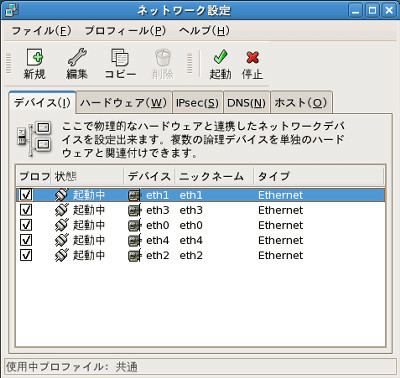Click the 削除 (Delete) trash icon
Viewport: 400px width, 378px height.
pos(163,57)
